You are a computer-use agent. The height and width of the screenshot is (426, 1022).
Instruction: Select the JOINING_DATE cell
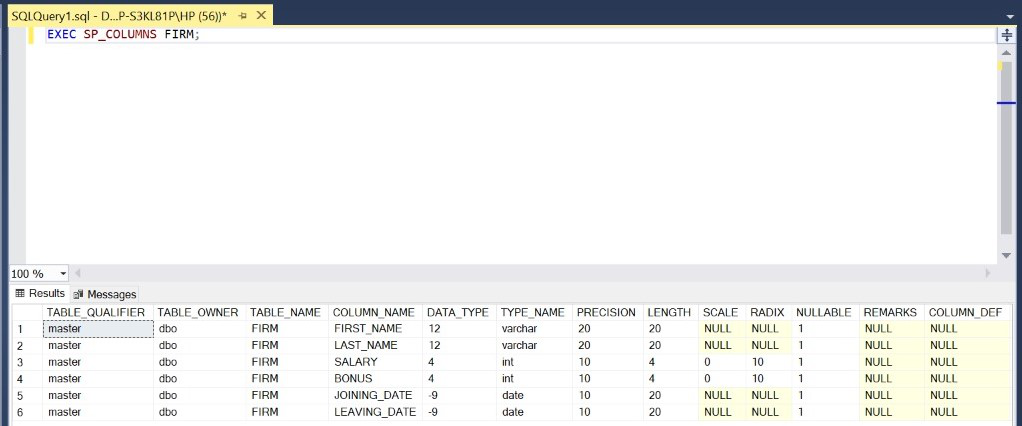tap(372, 395)
